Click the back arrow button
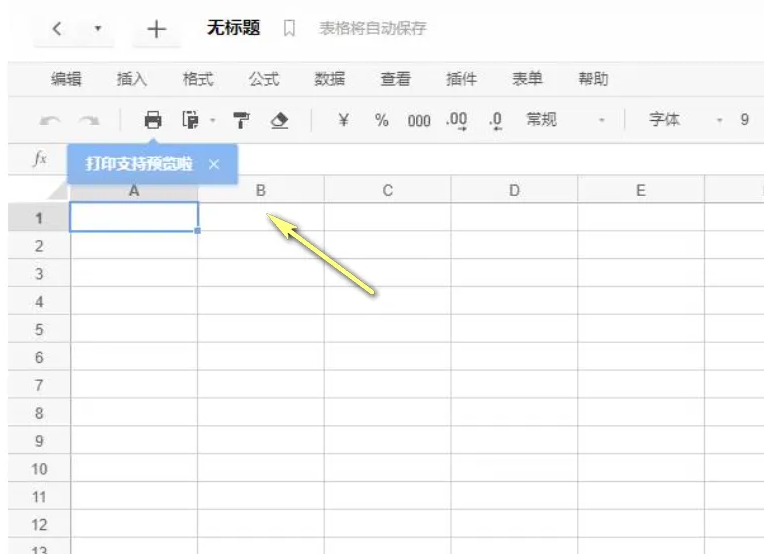The height and width of the screenshot is (554, 764). tap(57, 29)
